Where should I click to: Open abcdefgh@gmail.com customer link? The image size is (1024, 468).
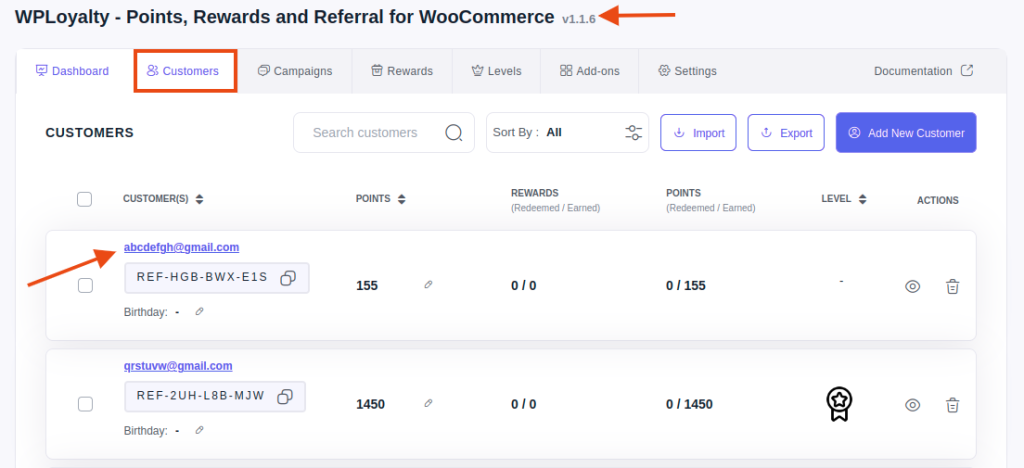click(182, 247)
